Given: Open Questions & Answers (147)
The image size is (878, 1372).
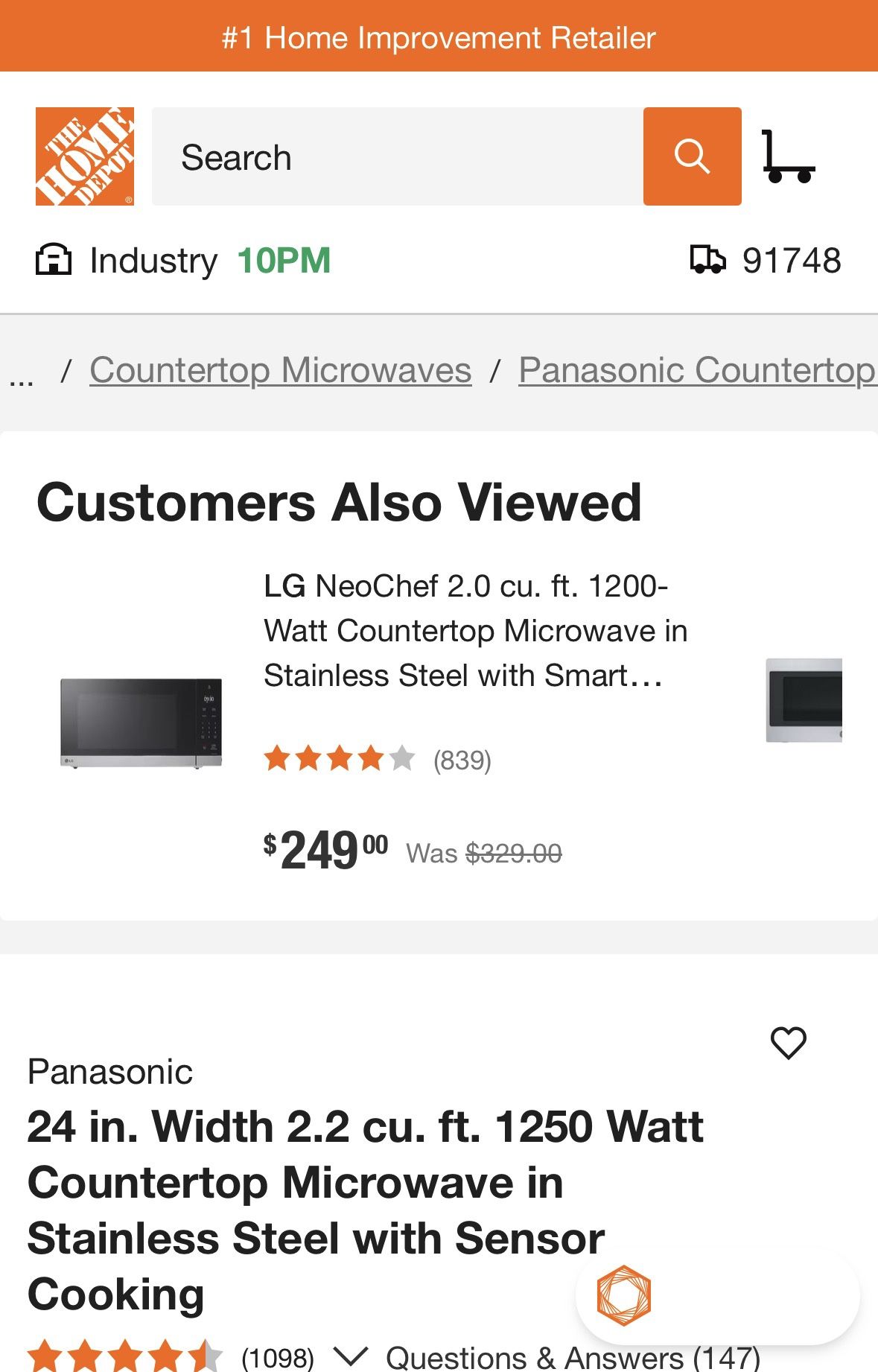Looking at the screenshot, I should tap(572, 1357).
